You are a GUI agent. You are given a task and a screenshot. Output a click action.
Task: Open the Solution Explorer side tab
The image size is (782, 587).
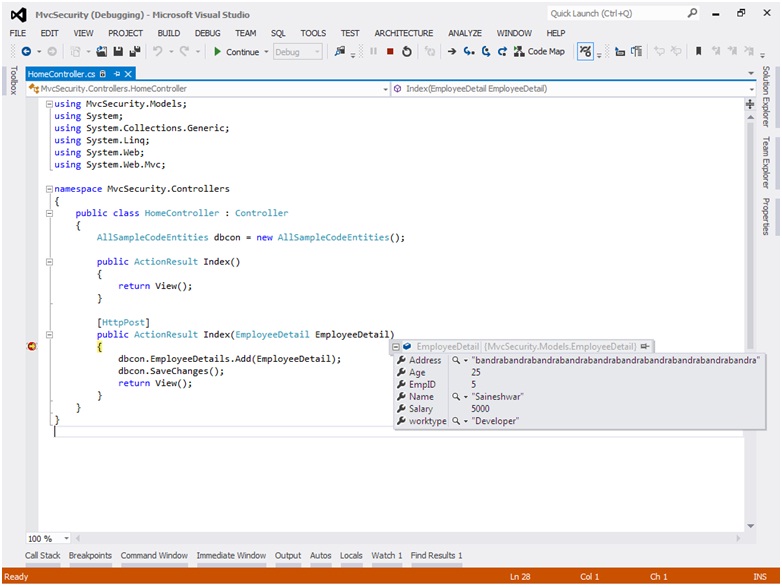tap(766, 96)
